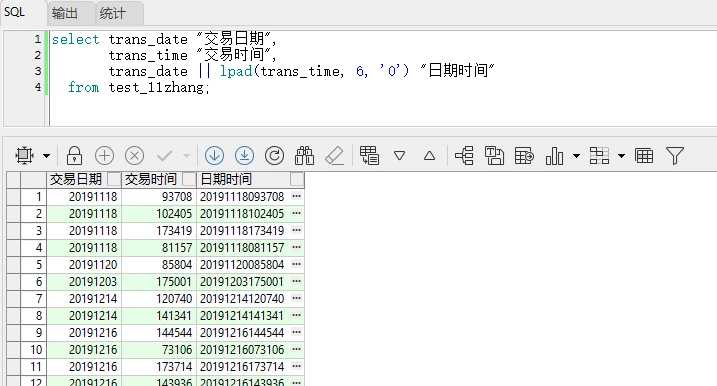
Task: Click line number 3 in editor gutter
Action: click(x=38, y=71)
